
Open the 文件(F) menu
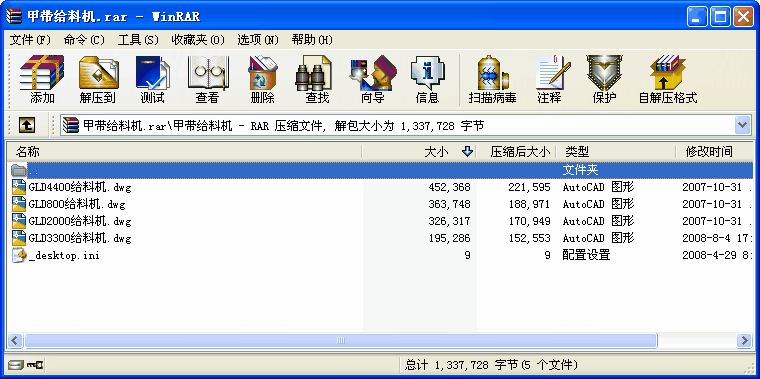click(30, 40)
